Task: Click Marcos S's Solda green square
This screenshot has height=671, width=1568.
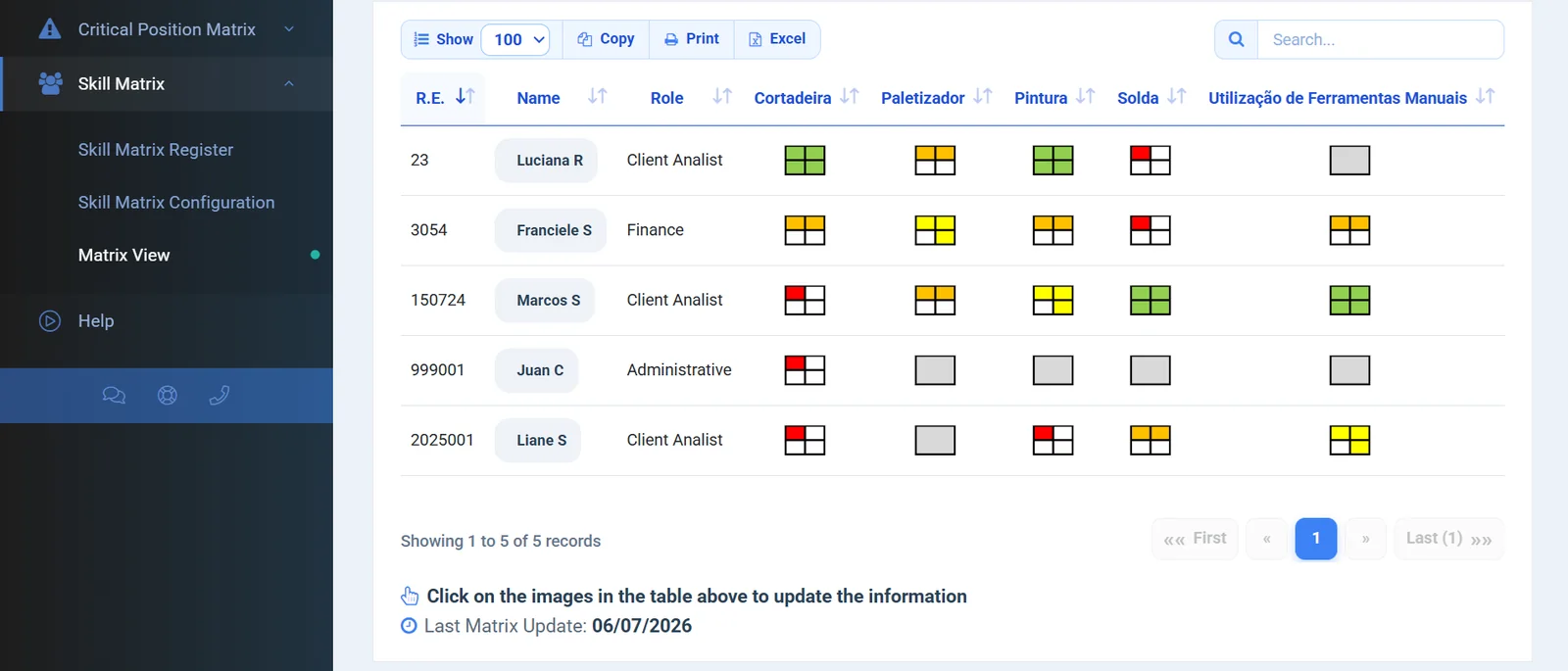Action: pos(1151,300)
